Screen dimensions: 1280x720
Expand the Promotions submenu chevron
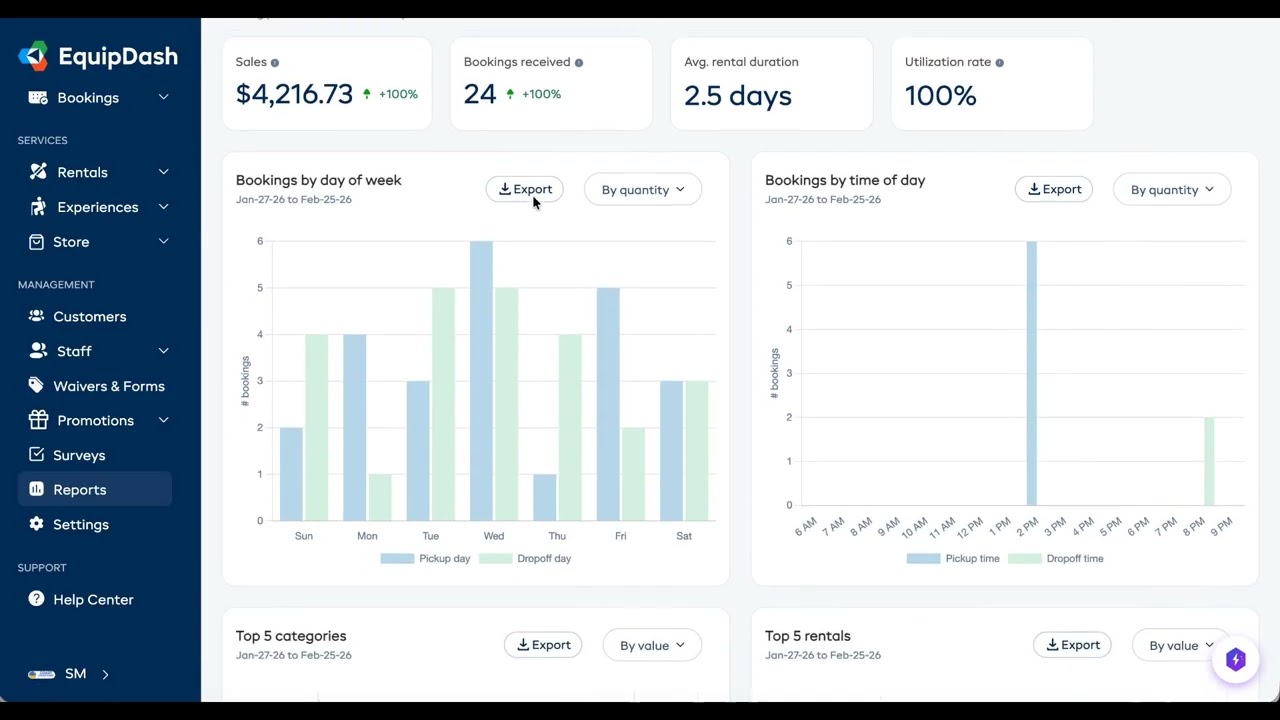[x=163, y=420]
